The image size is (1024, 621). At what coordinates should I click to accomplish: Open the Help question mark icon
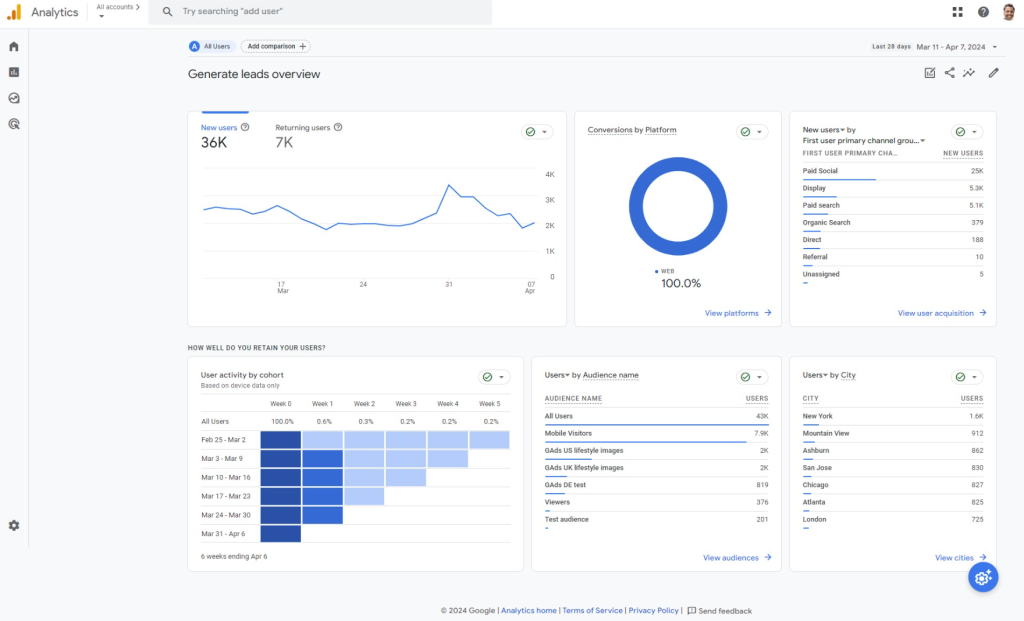click(x=983, y=12)
